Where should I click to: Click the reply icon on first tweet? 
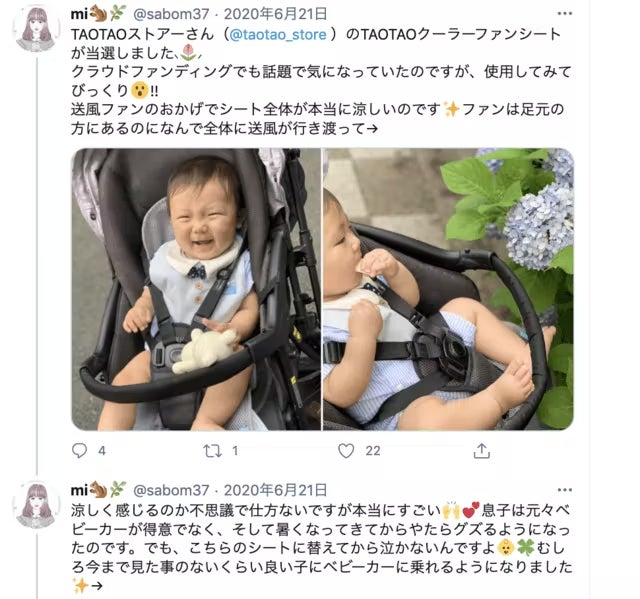(79, 450)
